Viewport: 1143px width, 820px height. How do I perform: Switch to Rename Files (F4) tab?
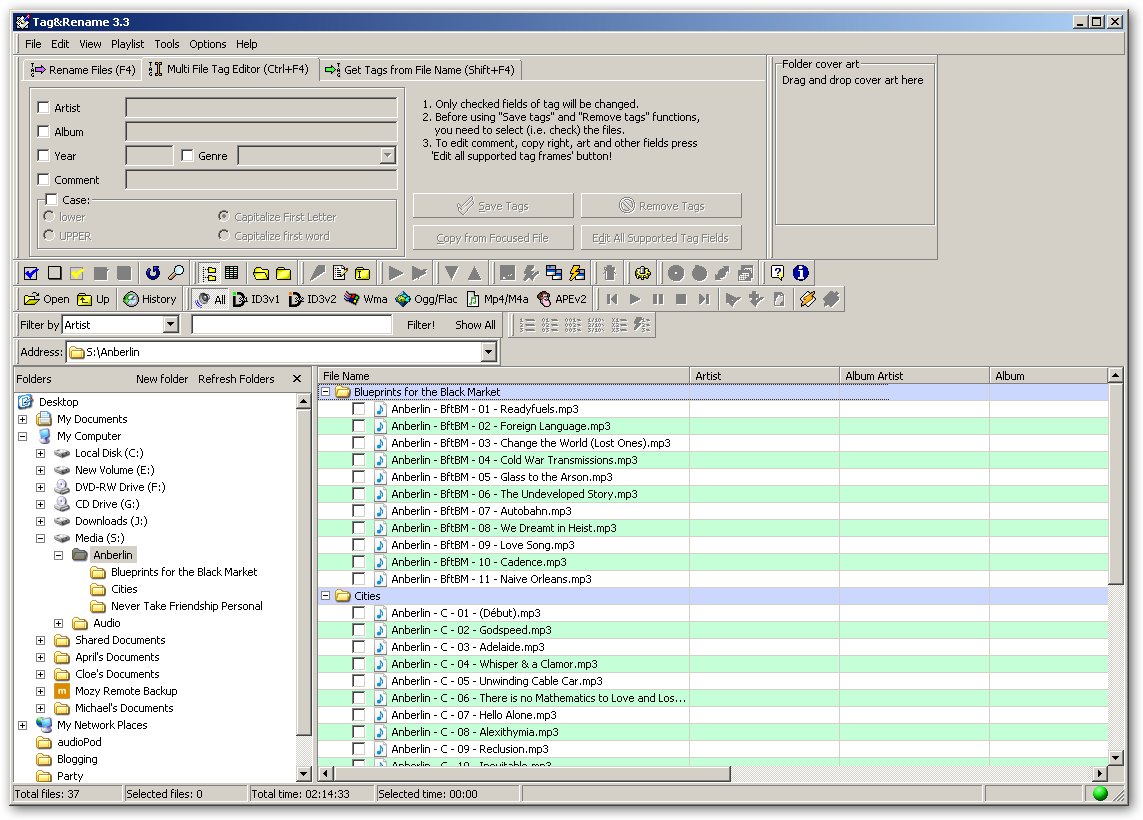coord(83,70)
